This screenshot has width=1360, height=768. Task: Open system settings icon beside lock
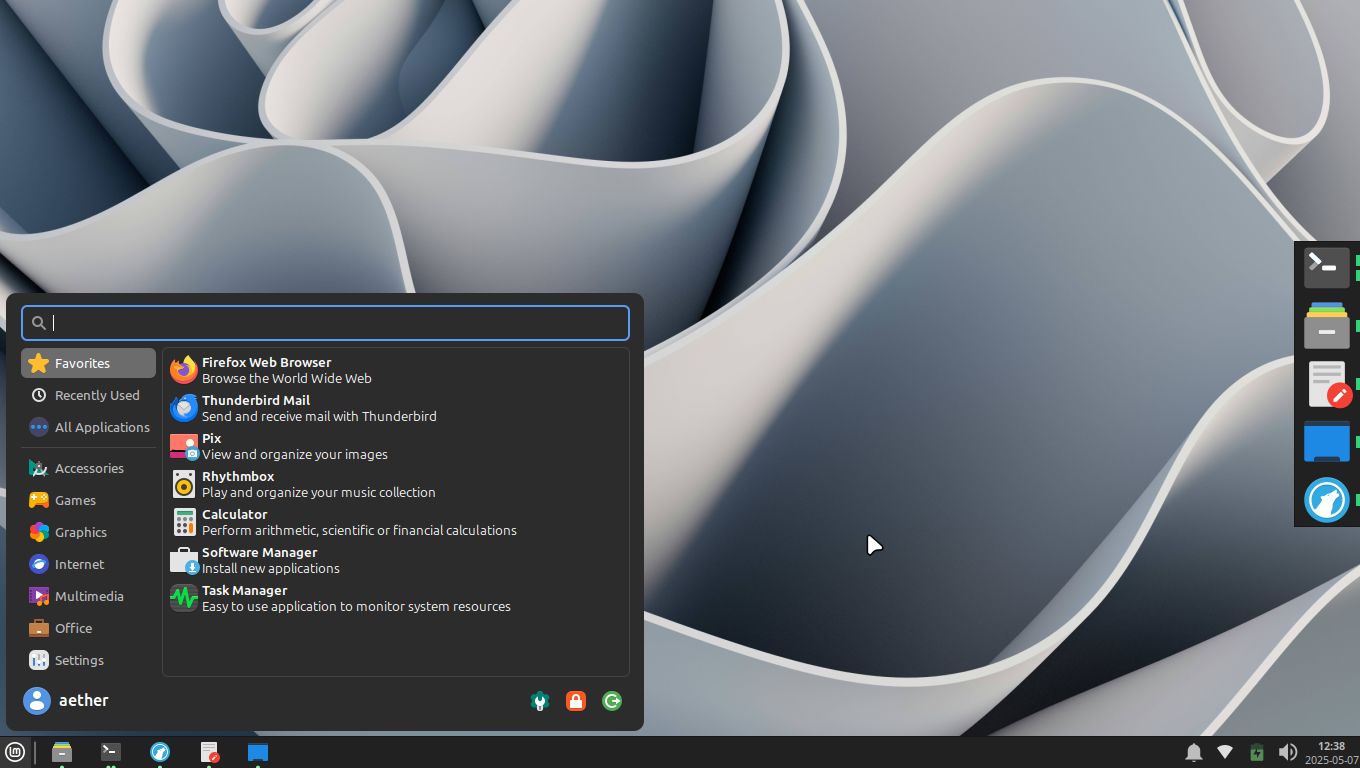click(x=540, y=701)
